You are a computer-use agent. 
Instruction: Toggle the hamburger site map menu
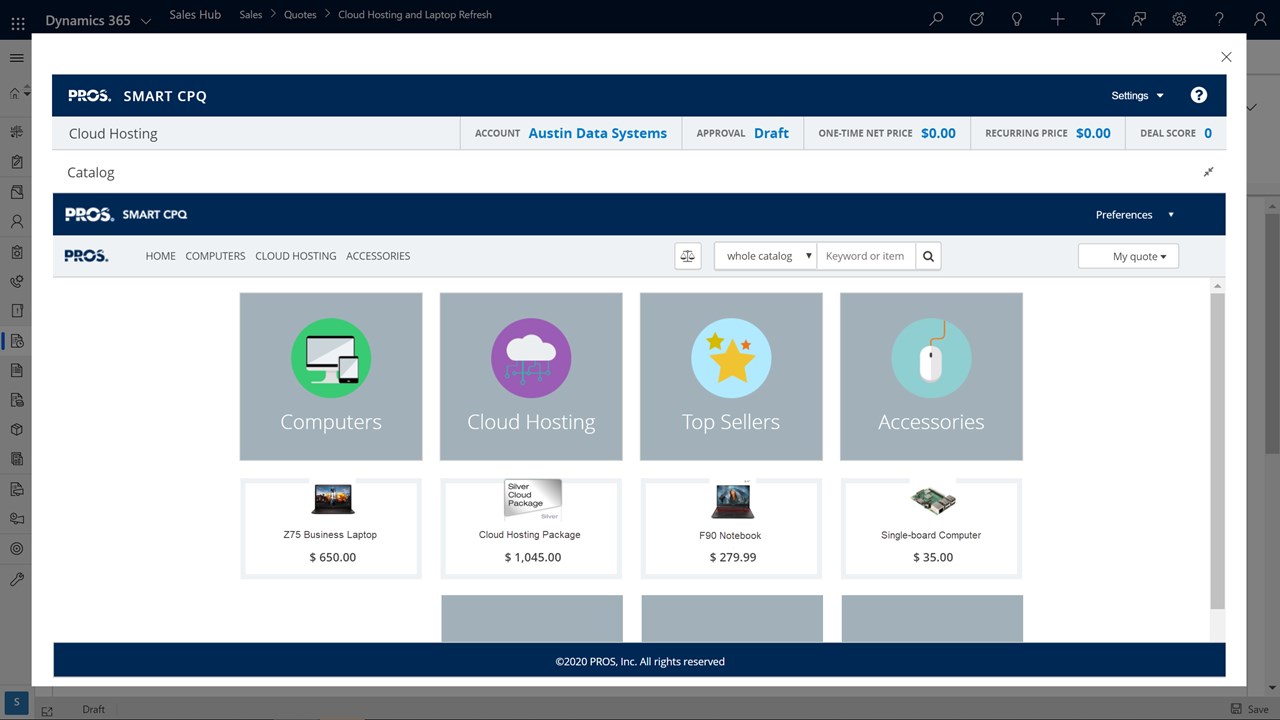click(16, 58)
